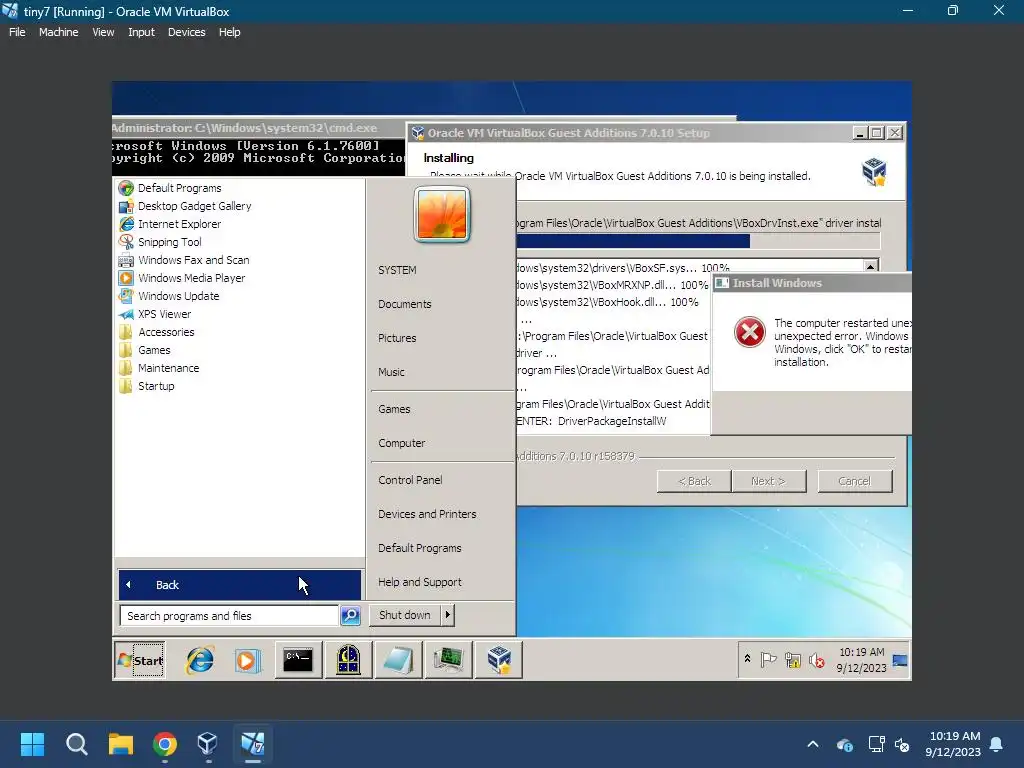Click the Shut down button

[x=405, y=615]
